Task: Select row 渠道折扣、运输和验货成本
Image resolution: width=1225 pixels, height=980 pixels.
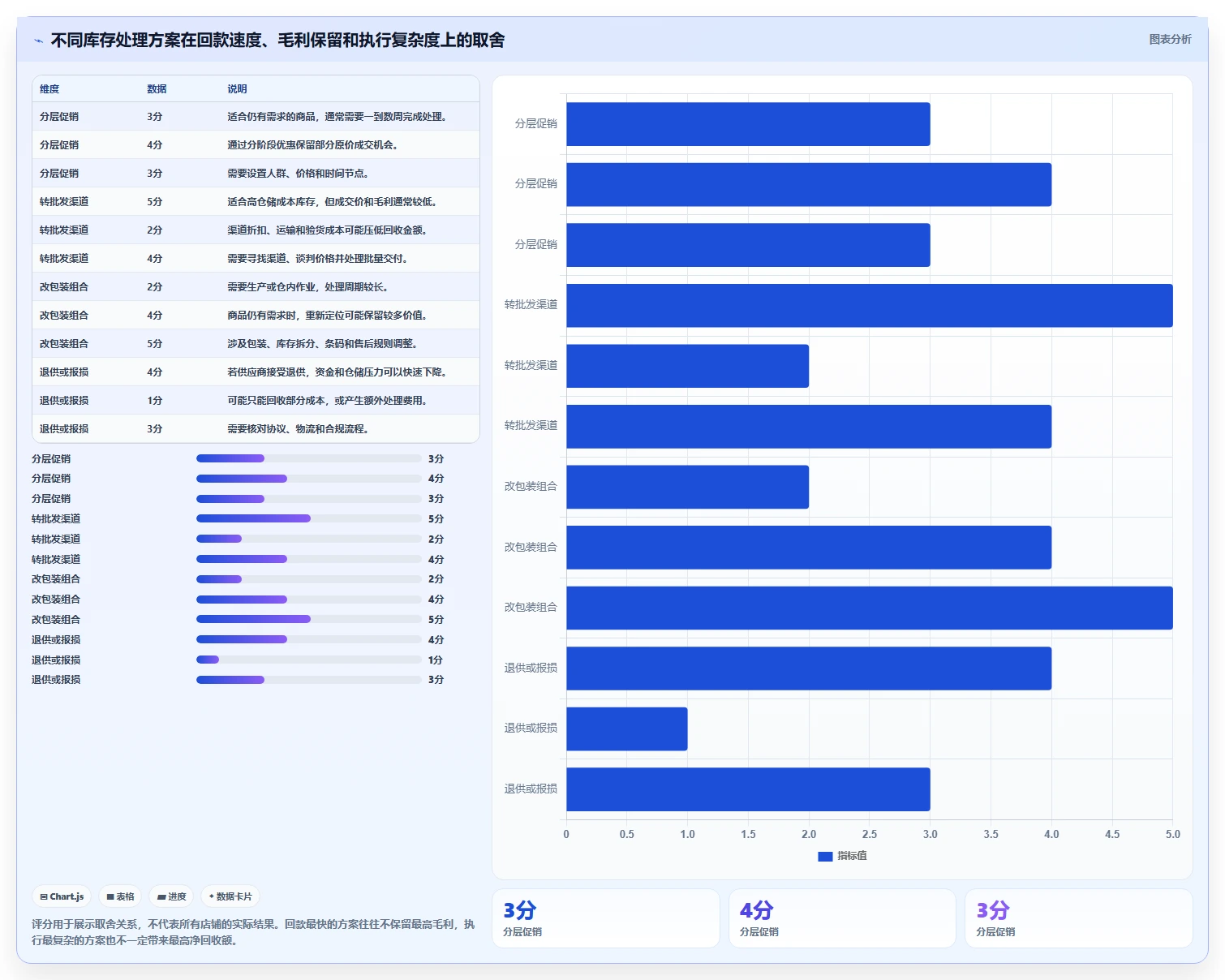Action: tap(256, 230)
